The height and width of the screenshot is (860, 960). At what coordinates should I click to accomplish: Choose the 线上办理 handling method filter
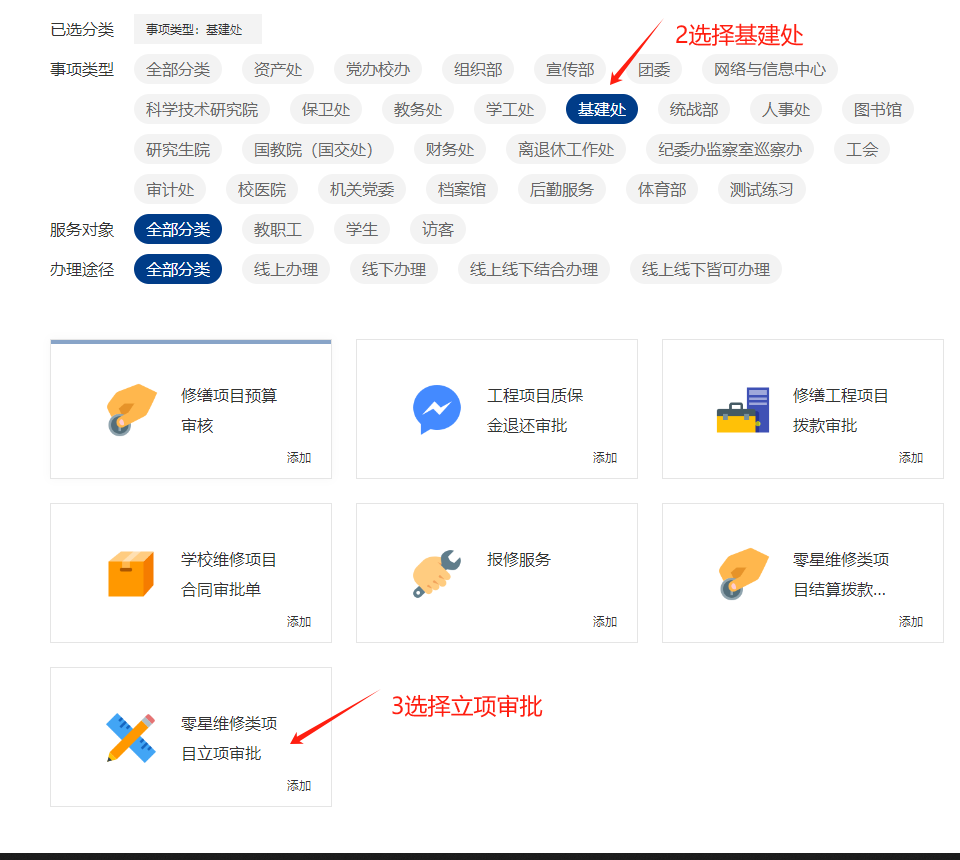click(x=286, y=269)
